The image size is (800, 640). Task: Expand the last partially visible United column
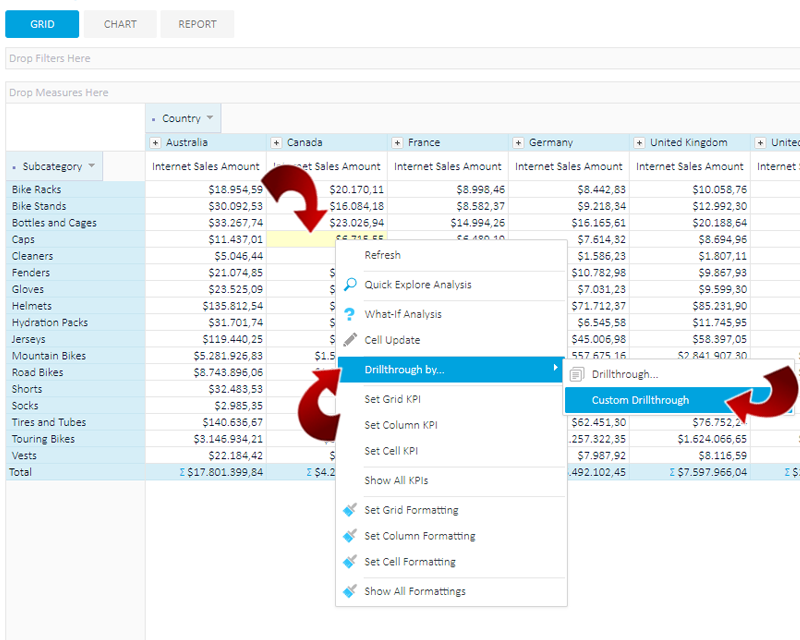[760, 142]
